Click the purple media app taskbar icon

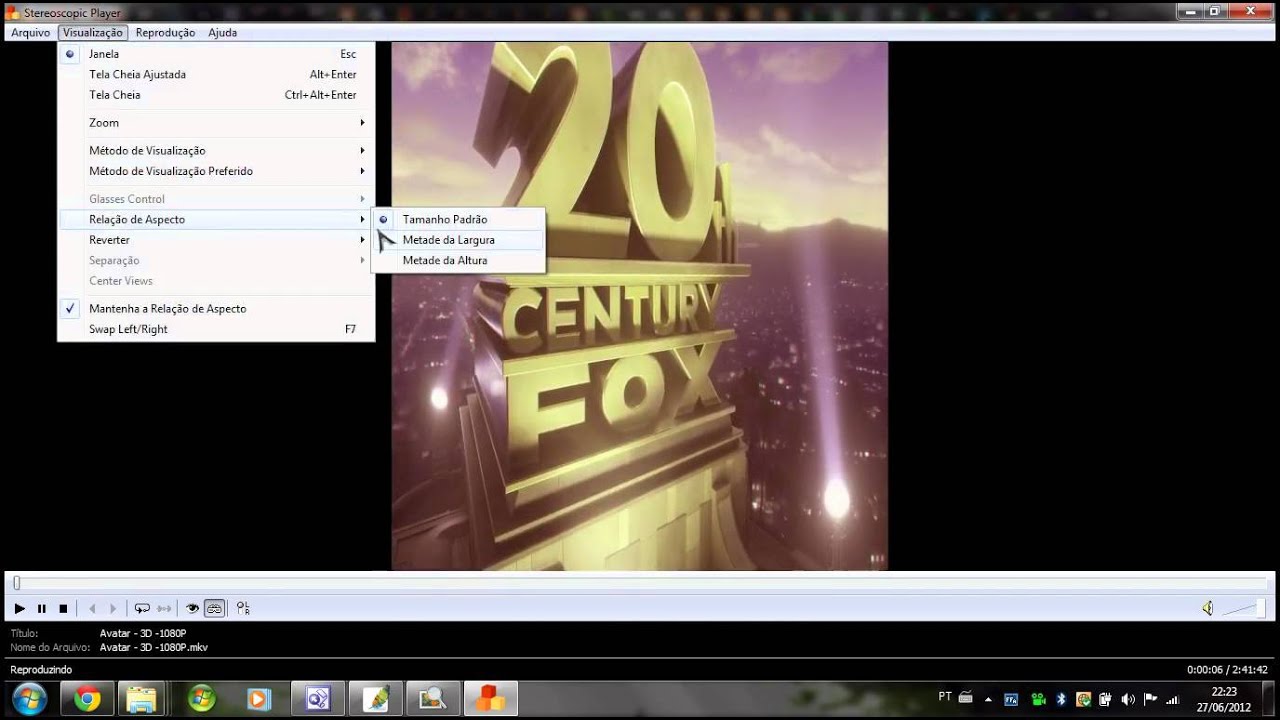pos(317,698)
